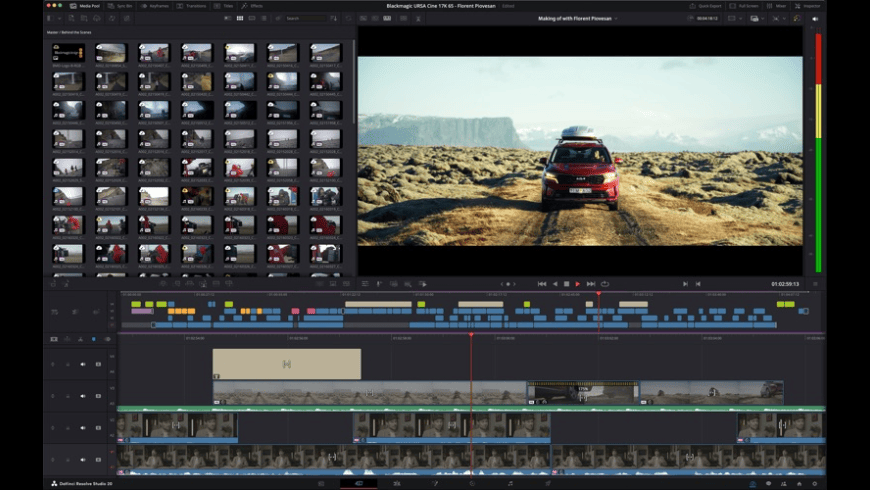
Task: Open the Inspector panel
Action: (x=807, y=6)
